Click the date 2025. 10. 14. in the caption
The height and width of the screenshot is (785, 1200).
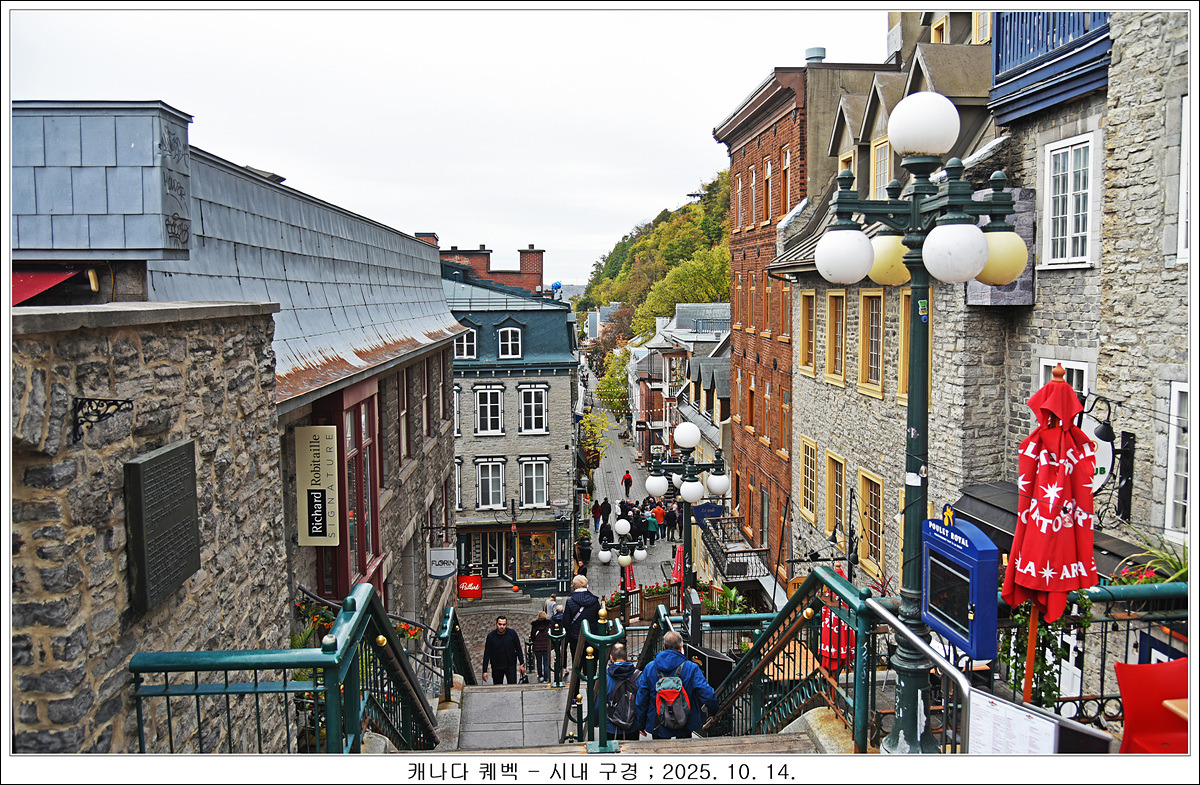coord(728,771)
